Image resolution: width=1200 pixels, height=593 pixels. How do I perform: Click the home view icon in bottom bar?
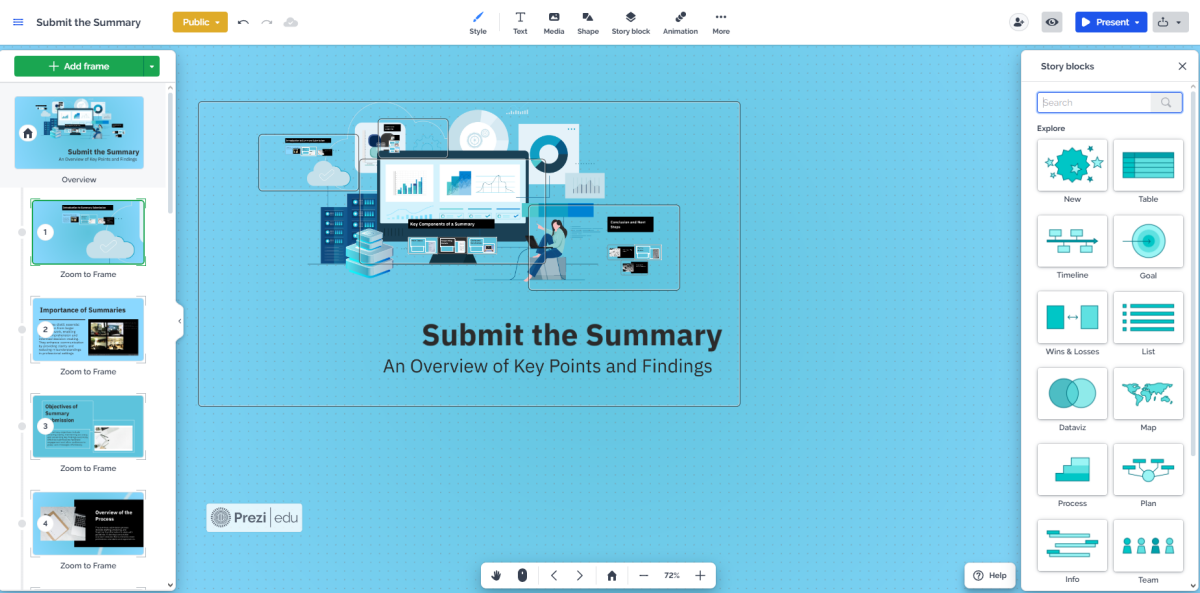(x=612, y=576)
